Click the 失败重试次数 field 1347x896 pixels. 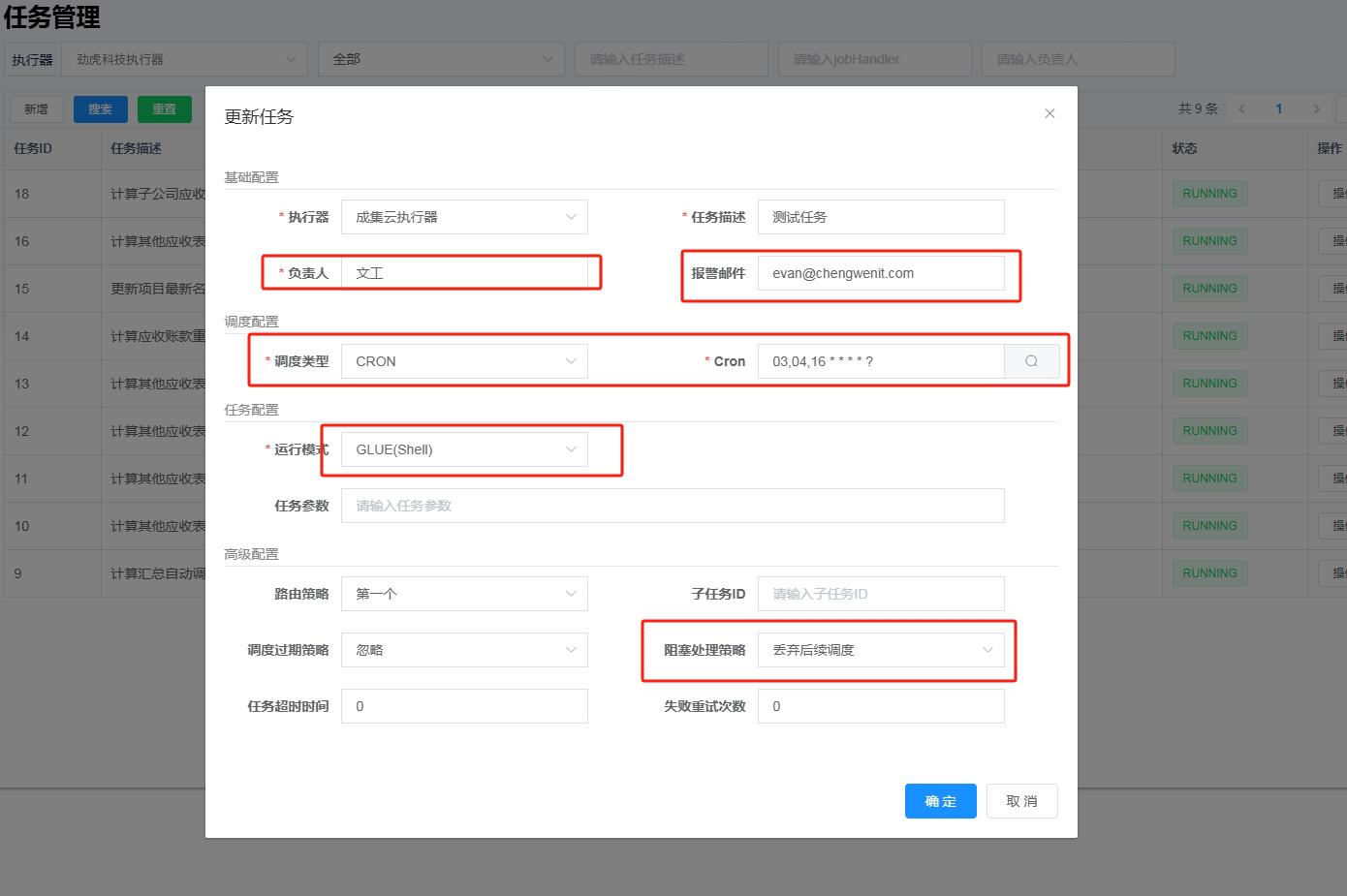pyautogui.click(x=880, y=706)
